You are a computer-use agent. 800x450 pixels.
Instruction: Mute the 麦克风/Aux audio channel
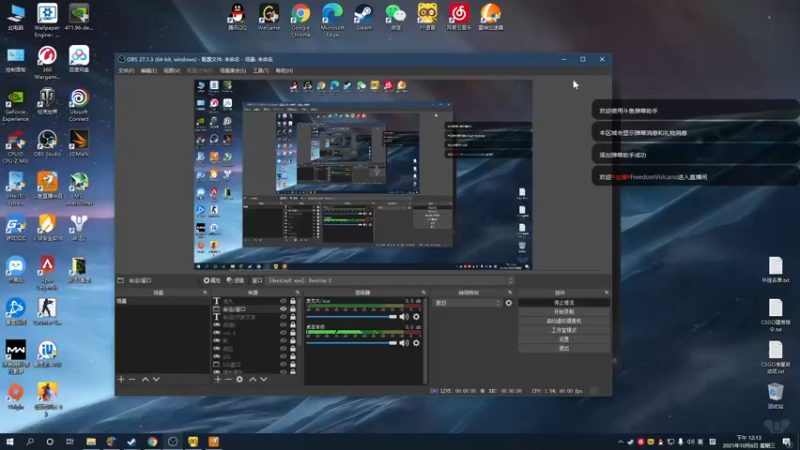(x=404, y=317)
